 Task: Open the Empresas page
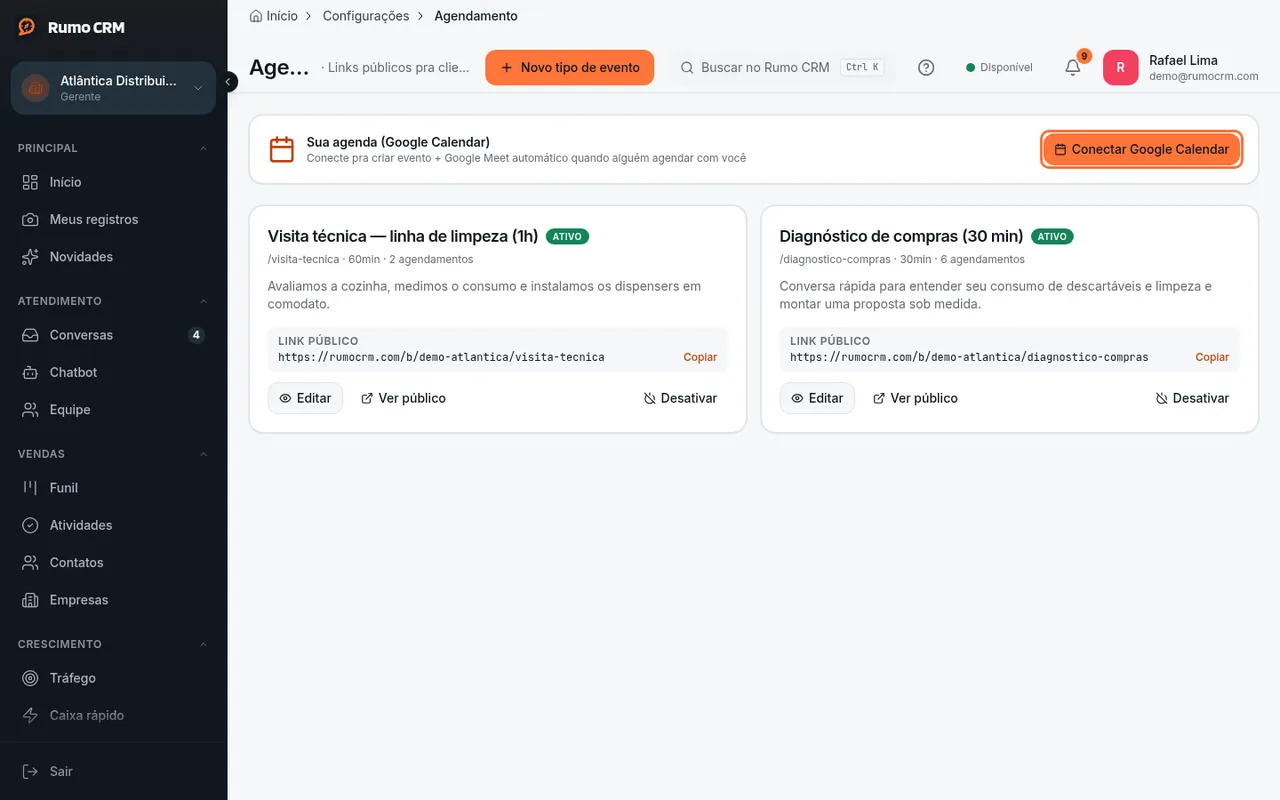[x=114, y=600]
